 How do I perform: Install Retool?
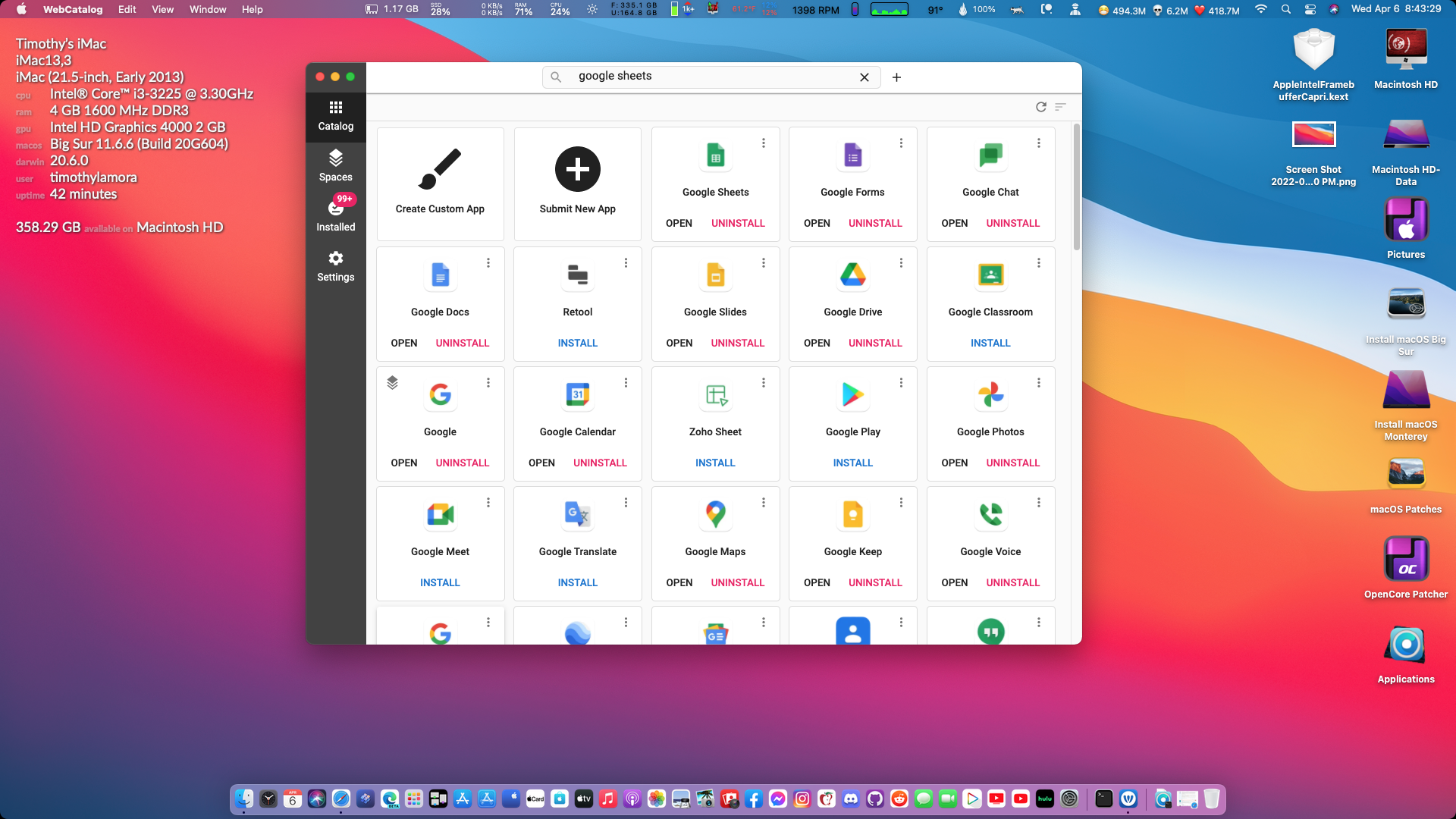578,343
